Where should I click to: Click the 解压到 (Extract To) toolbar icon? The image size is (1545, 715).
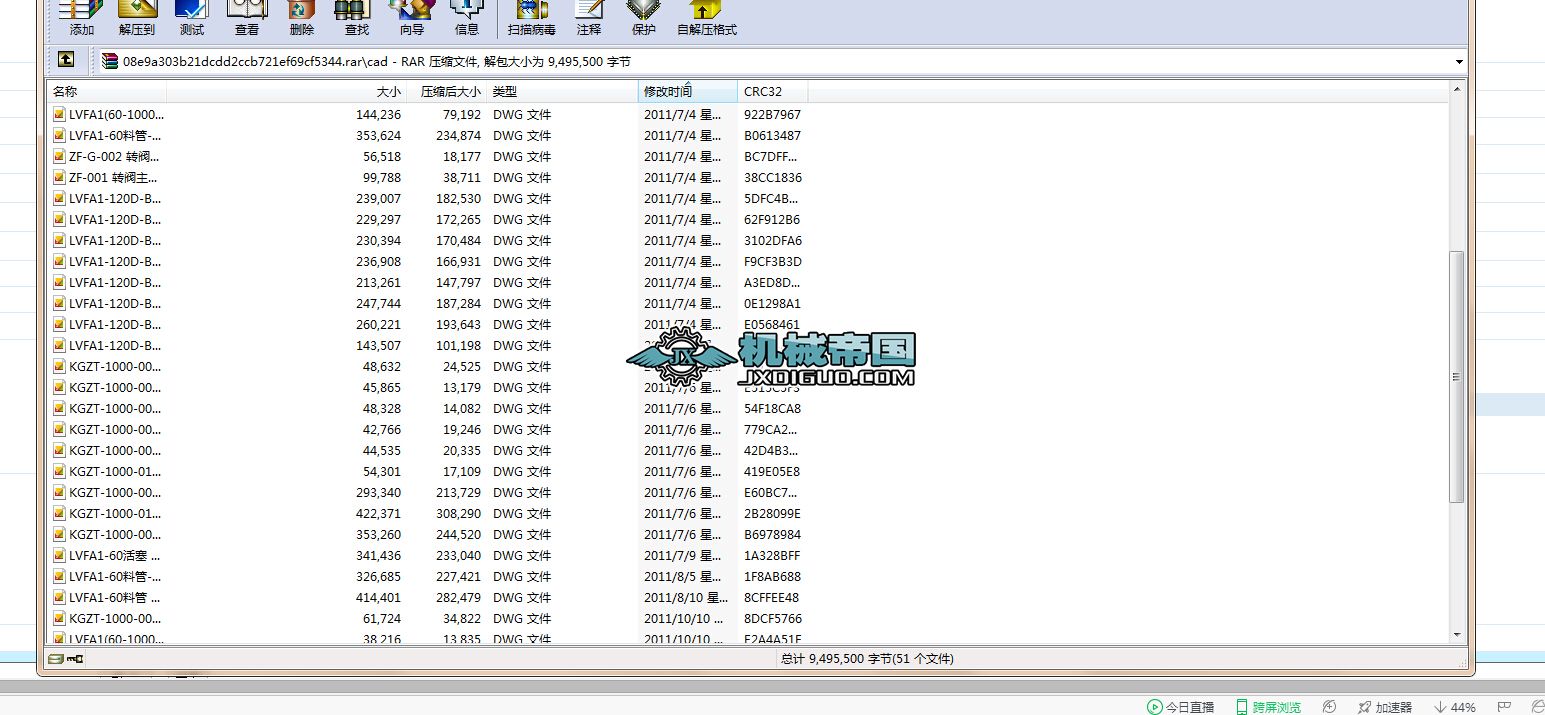[137, 11]
